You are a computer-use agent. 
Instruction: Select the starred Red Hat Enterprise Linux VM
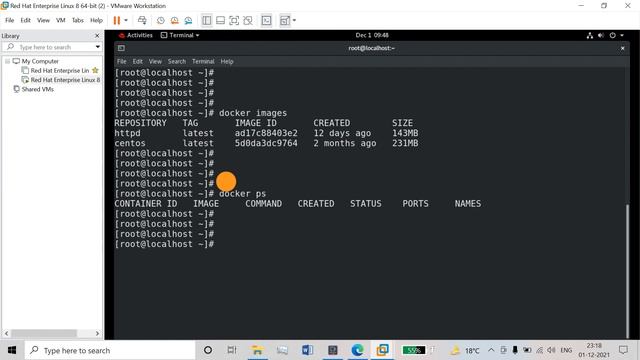pos(60,71)
